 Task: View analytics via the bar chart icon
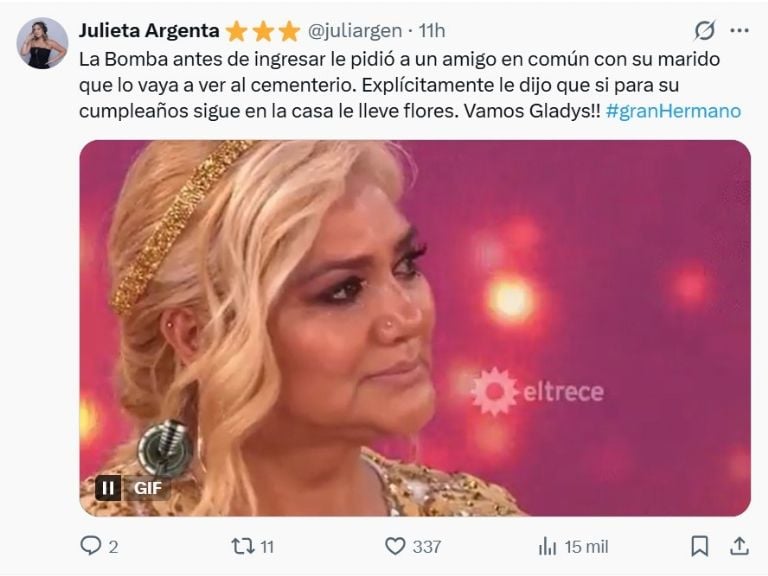click(x=547, y=546)
